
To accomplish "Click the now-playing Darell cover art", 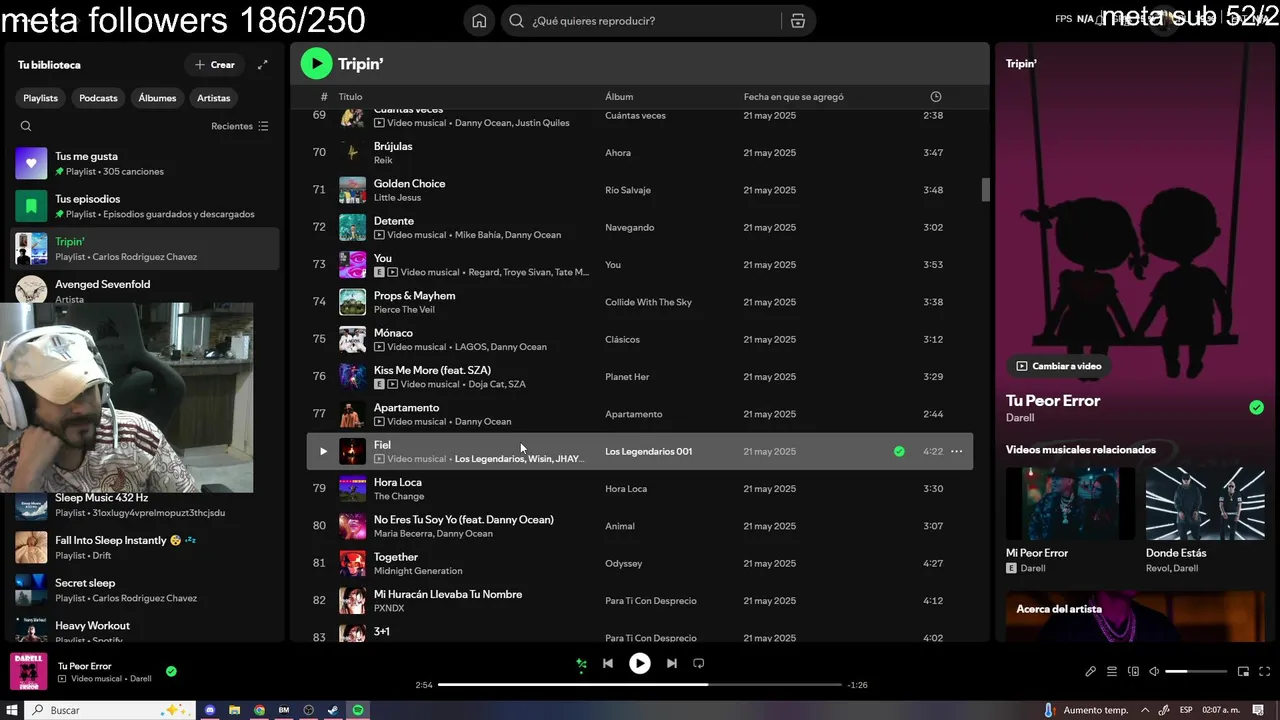I will 29,671.
